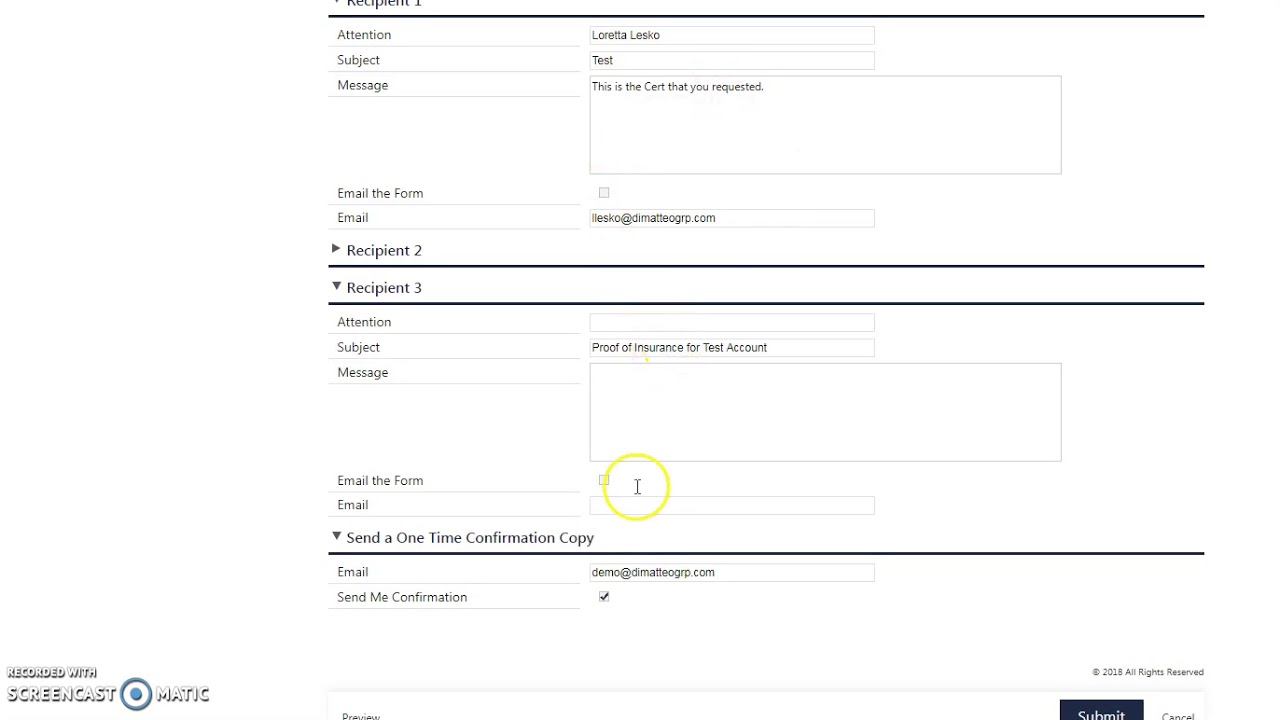Viewport: 1280px width, 720px height.
Task: Click the Recipient 1 Subject field
Action: point(732,60)
